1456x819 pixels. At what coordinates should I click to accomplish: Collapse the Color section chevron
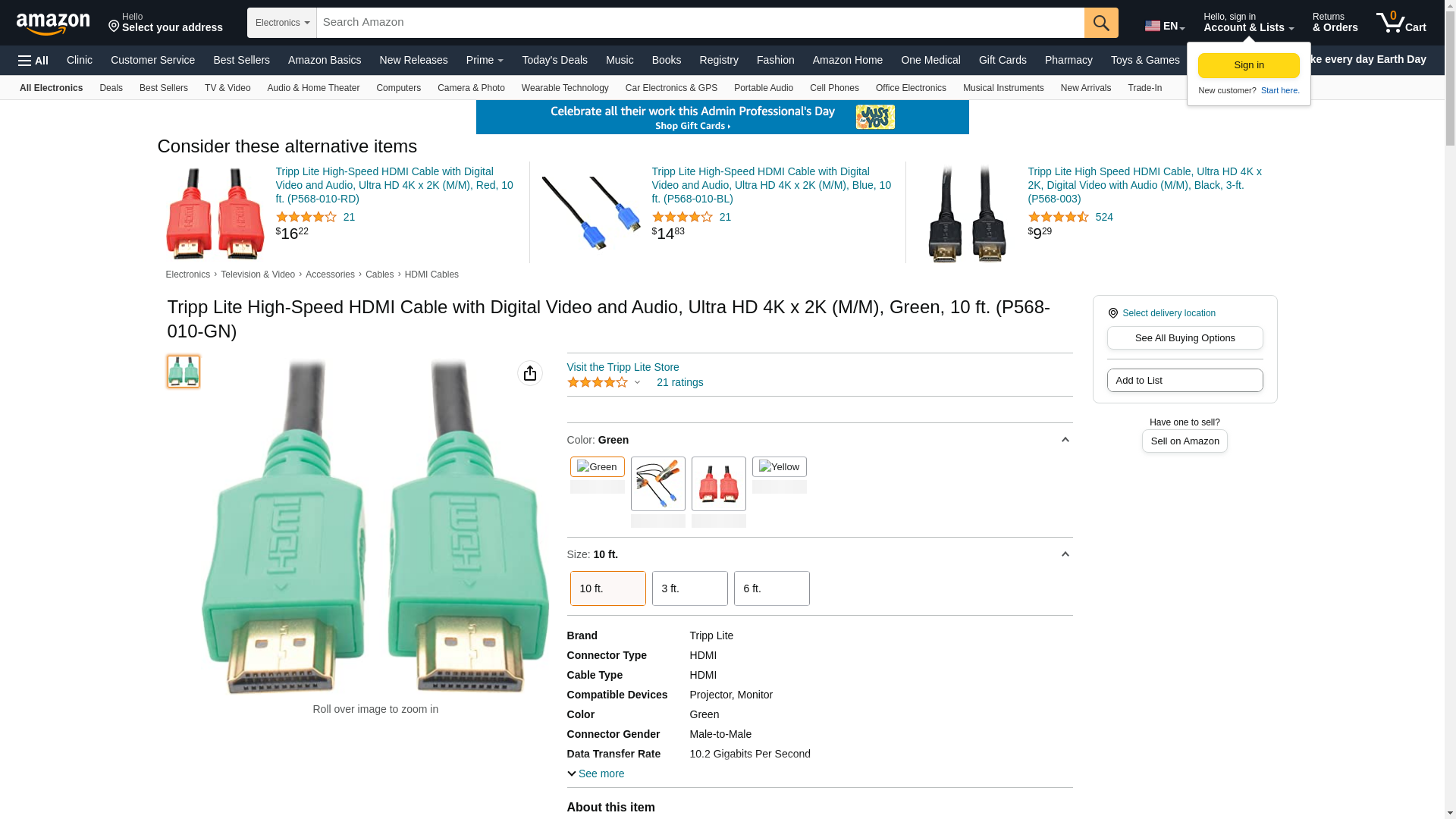[x=1065, y=440]
